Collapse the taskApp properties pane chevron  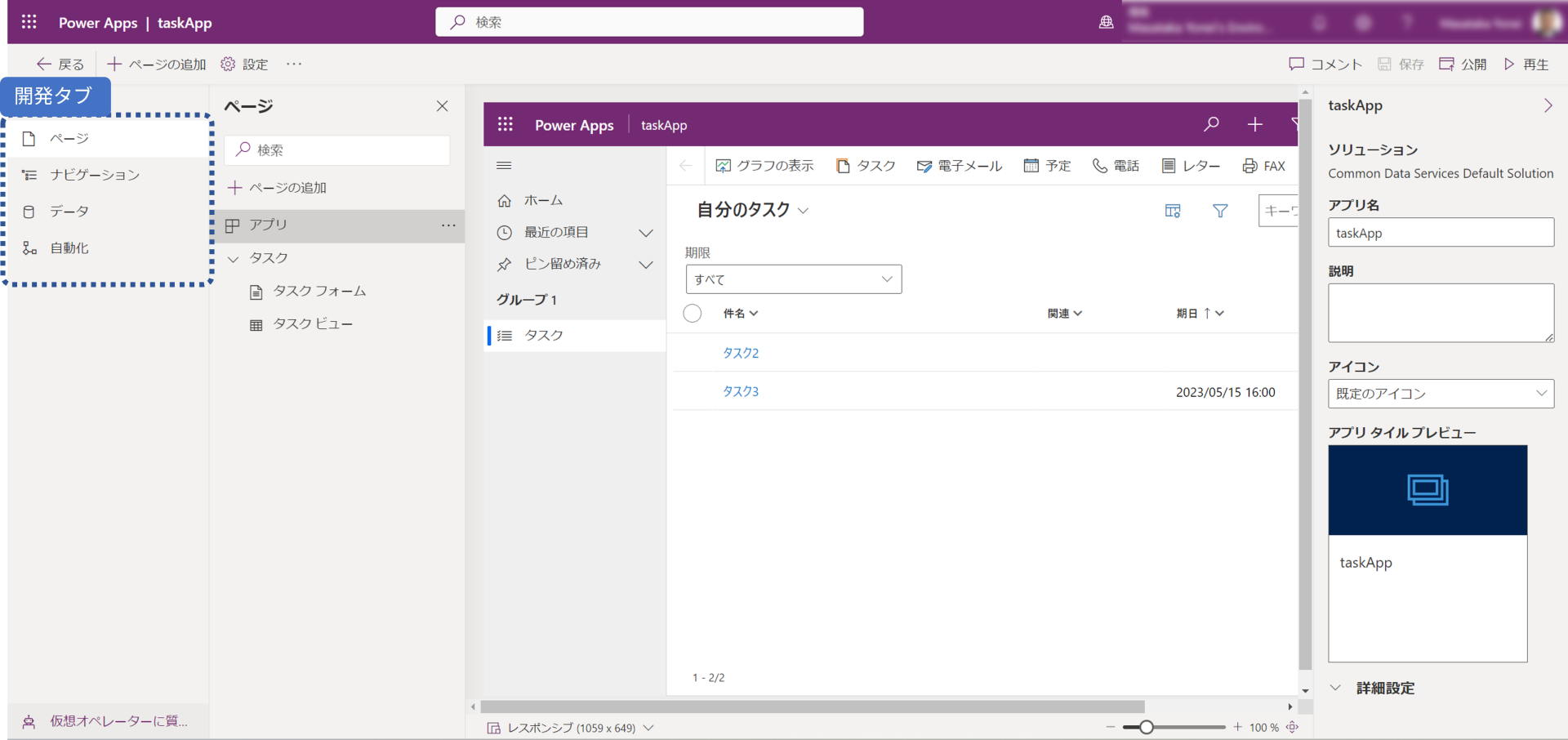point(1548,105)
